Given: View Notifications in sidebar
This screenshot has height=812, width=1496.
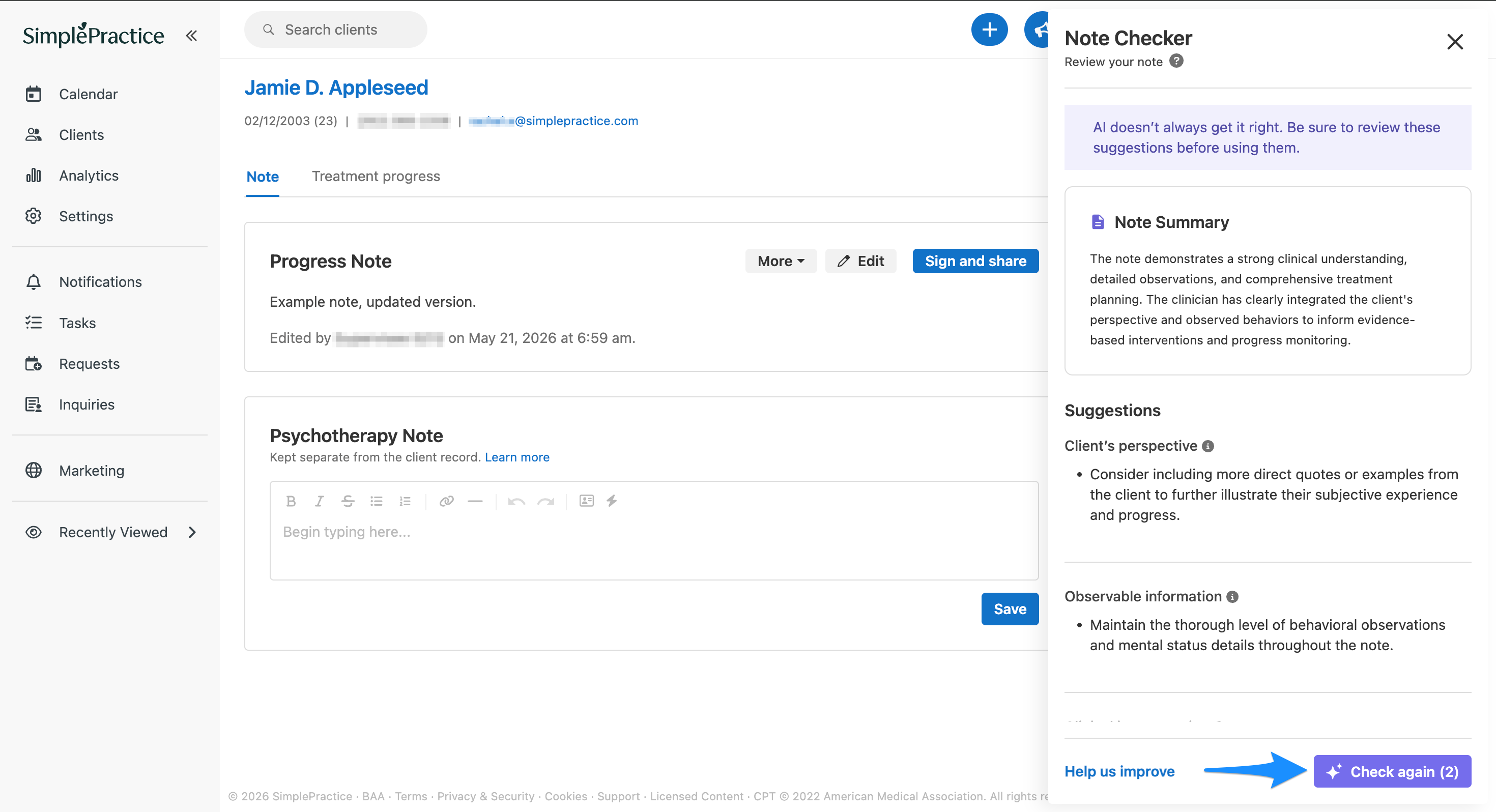Looking at the screenshot, I should pyautogui.click(x=100, y=282).
